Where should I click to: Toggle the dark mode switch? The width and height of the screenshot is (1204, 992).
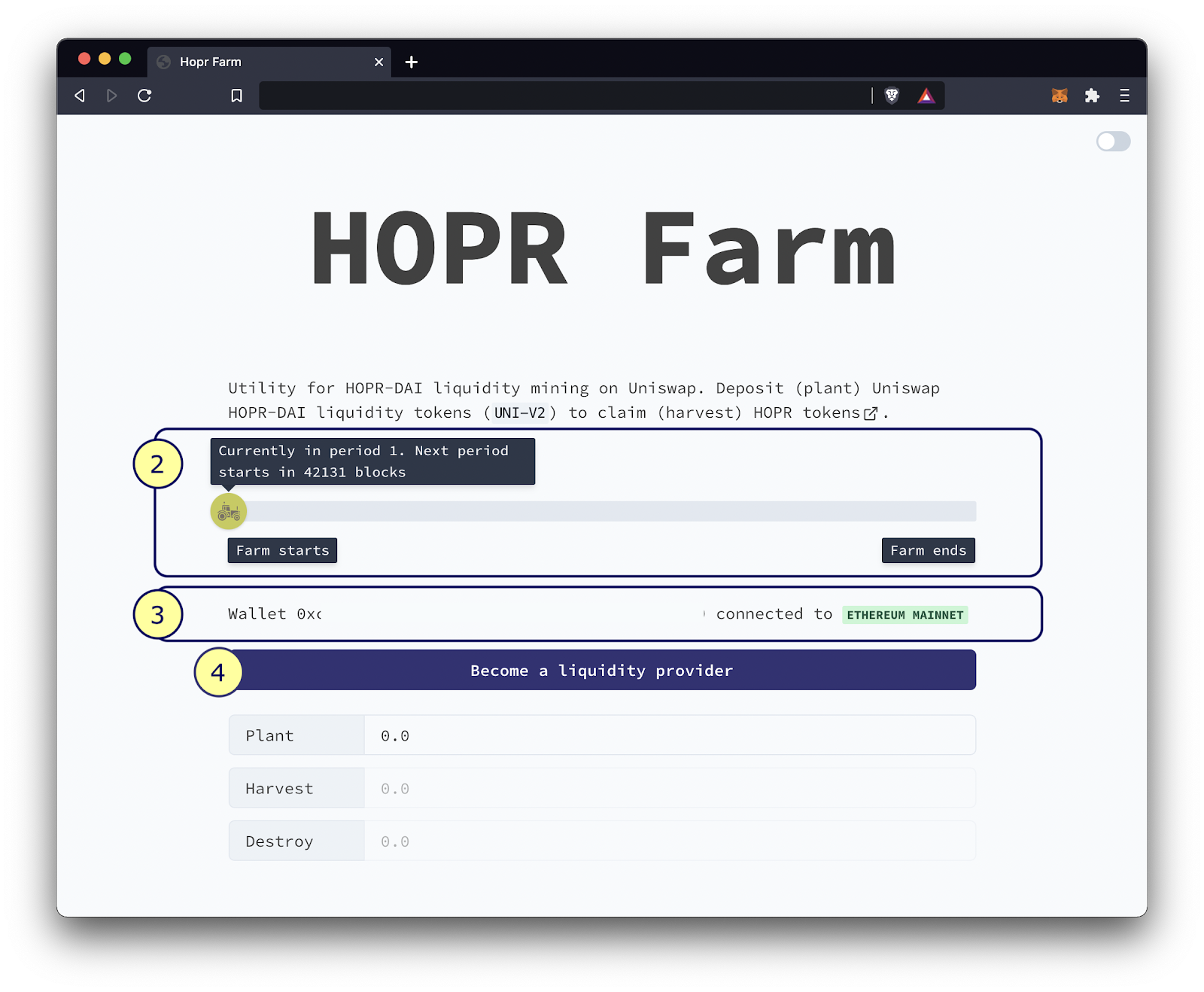[x=1113, y=141]
